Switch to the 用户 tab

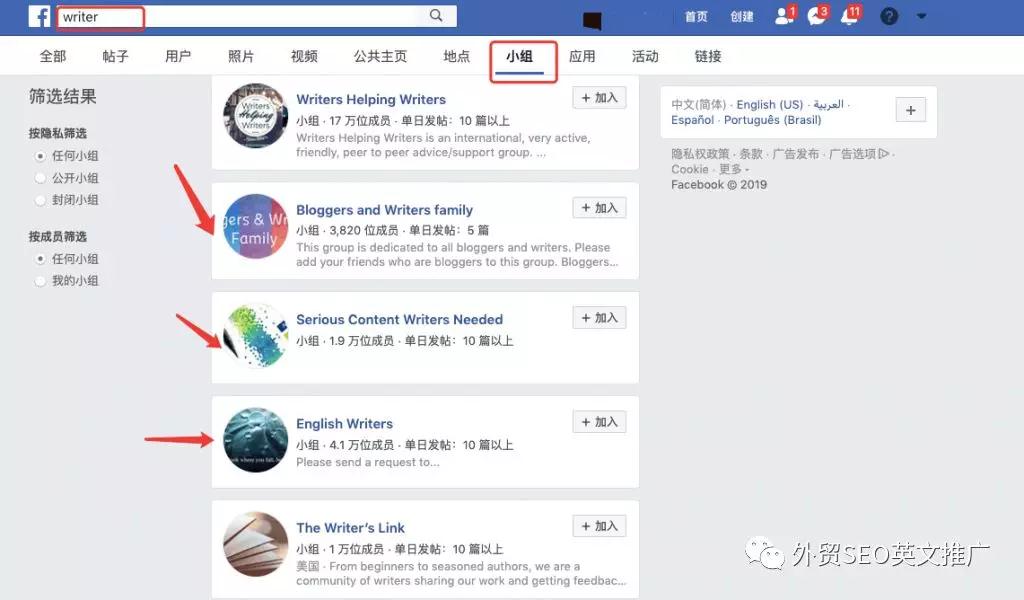178,56
